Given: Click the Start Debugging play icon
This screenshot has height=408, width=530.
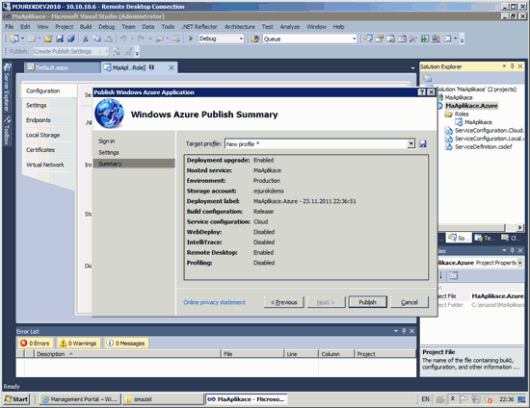Looking at the screenshot, I should (x=191, y=39).
